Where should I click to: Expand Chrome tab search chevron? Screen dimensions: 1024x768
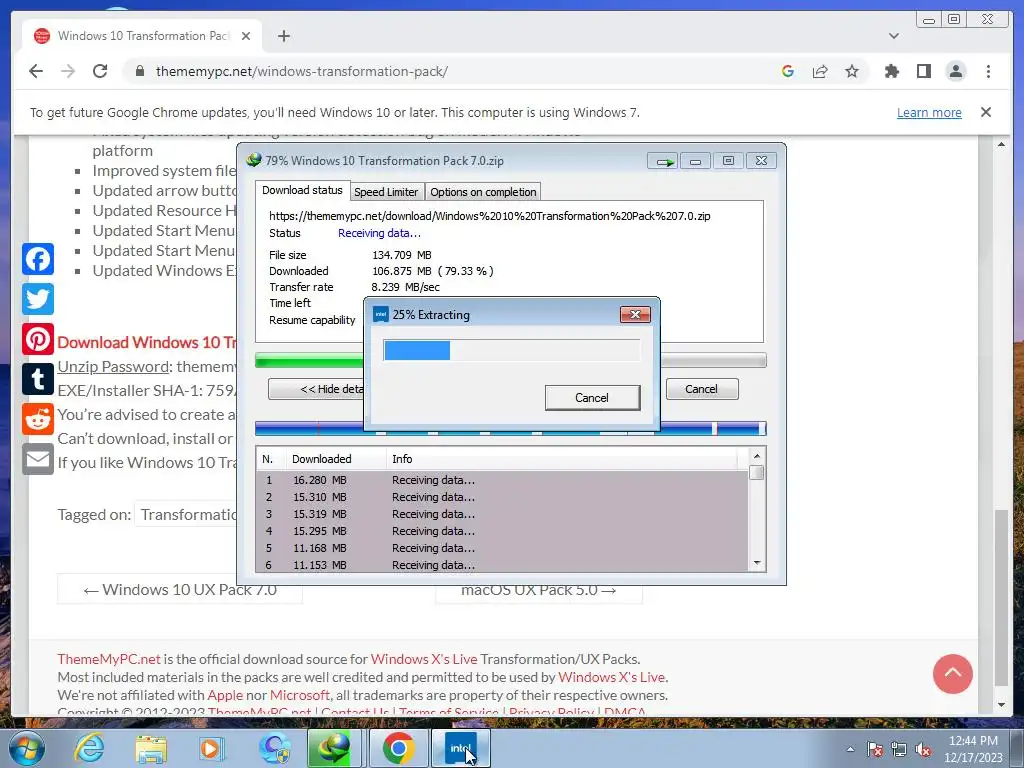coord(894,36)
